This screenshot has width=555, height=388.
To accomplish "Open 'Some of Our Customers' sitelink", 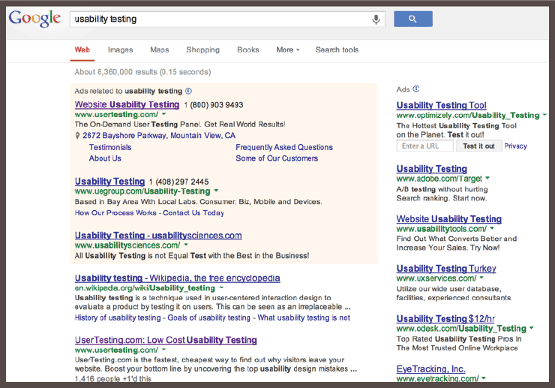I will pos(277,158).
